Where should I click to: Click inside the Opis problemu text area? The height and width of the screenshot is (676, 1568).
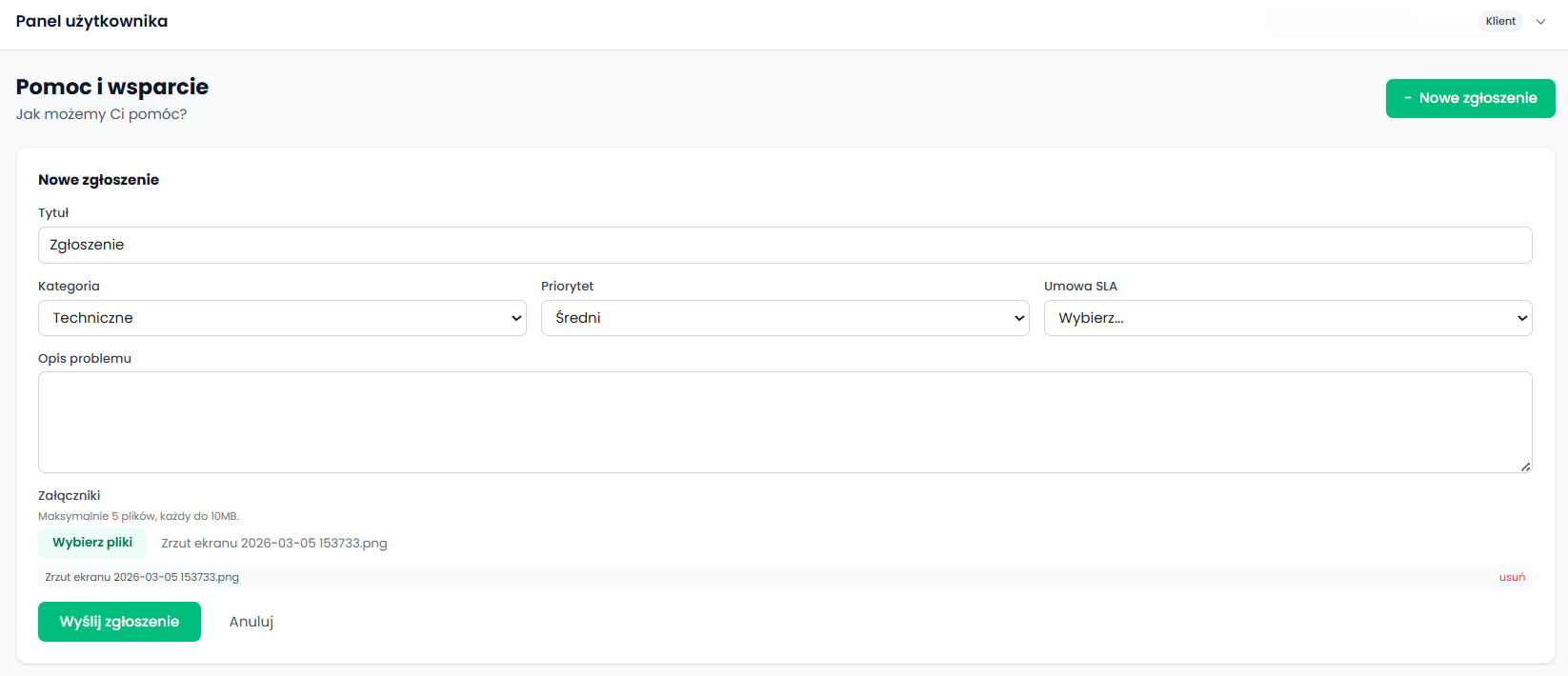coord(784,422)
